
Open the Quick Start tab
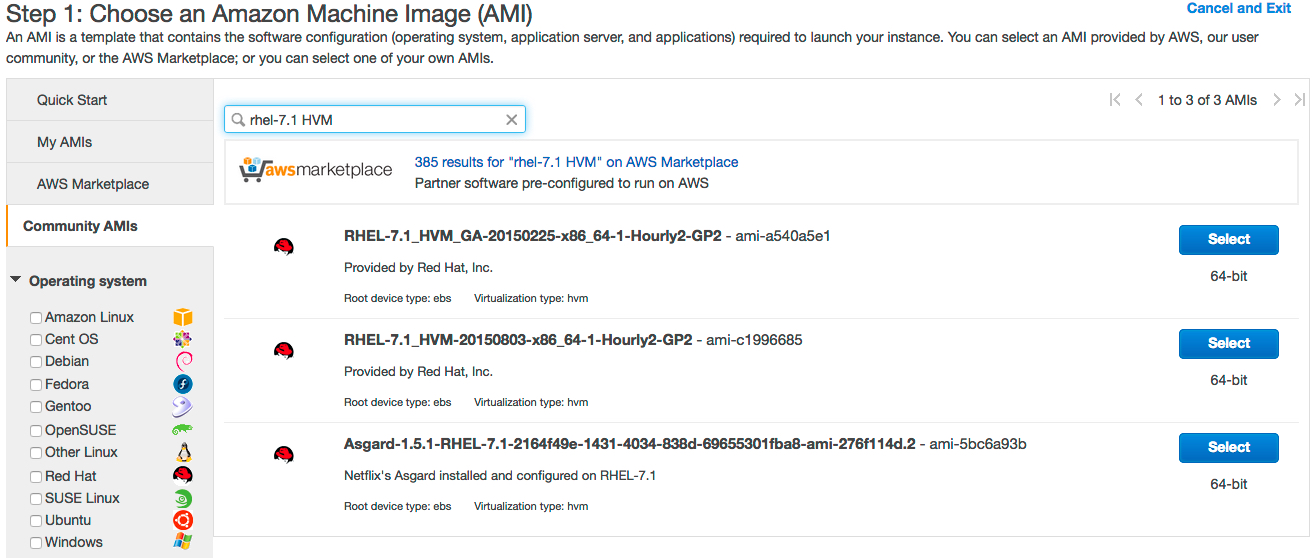point(72,100)
